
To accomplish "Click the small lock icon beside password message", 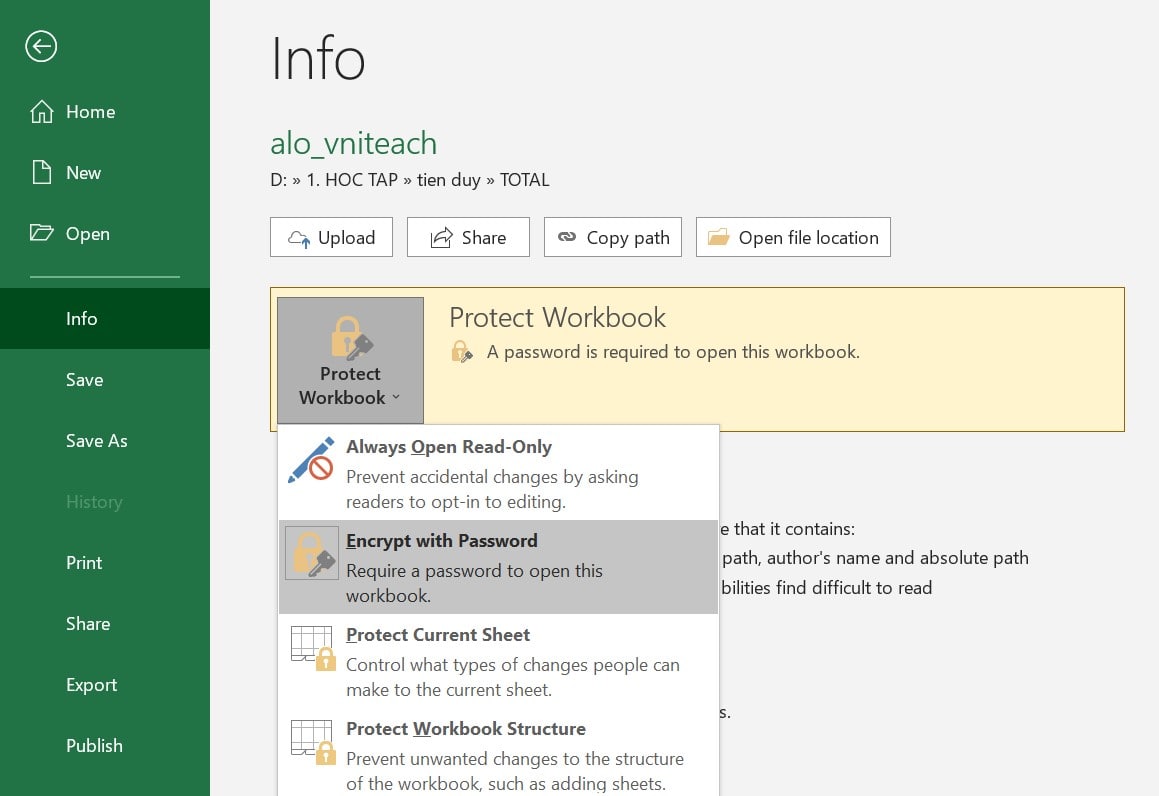I will point(462,352).
